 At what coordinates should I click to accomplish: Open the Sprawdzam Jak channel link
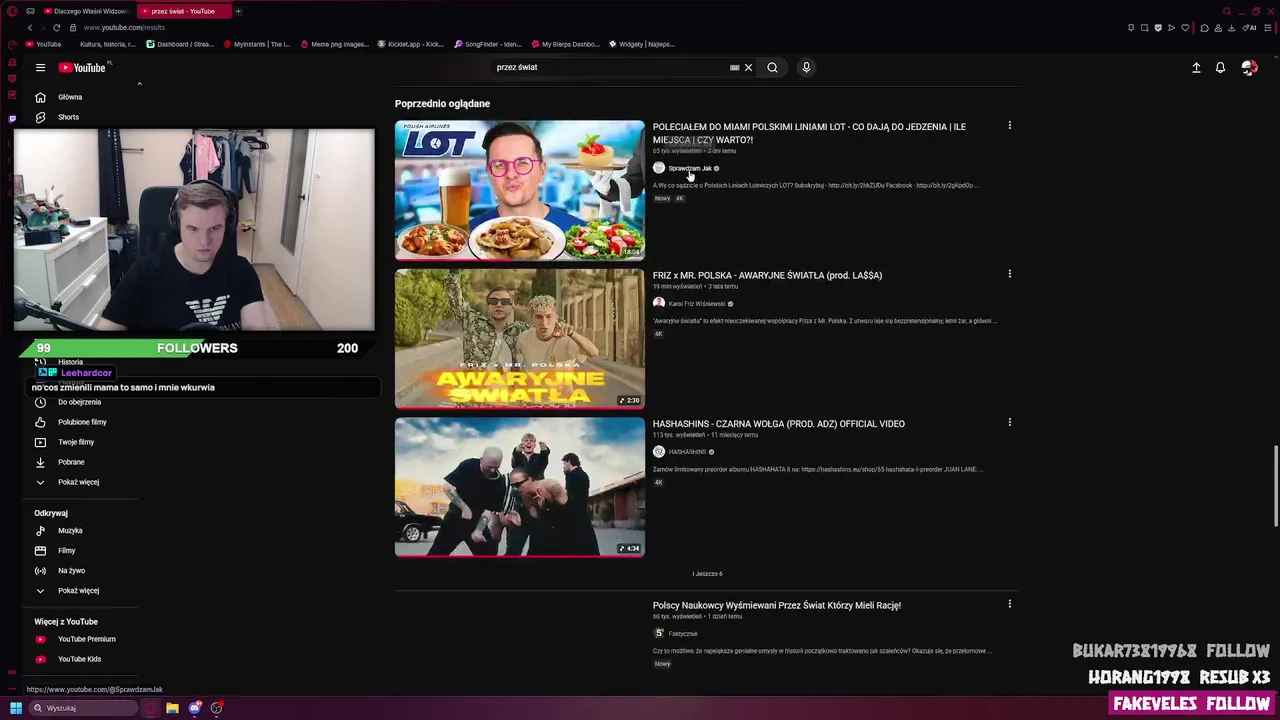pyautogui.click(x=690, y=168)
